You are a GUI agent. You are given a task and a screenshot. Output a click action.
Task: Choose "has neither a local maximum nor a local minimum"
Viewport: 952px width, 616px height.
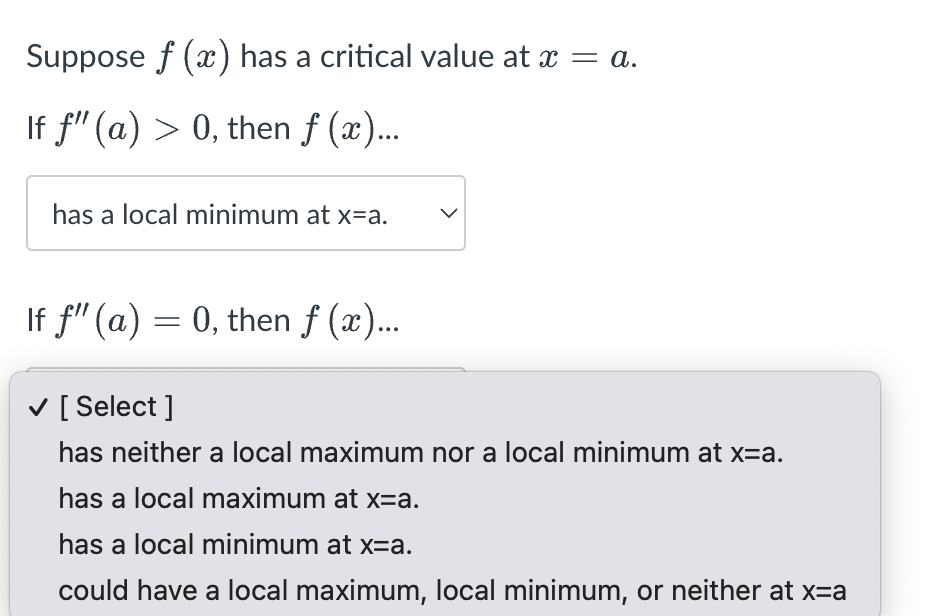pos(420,452)
